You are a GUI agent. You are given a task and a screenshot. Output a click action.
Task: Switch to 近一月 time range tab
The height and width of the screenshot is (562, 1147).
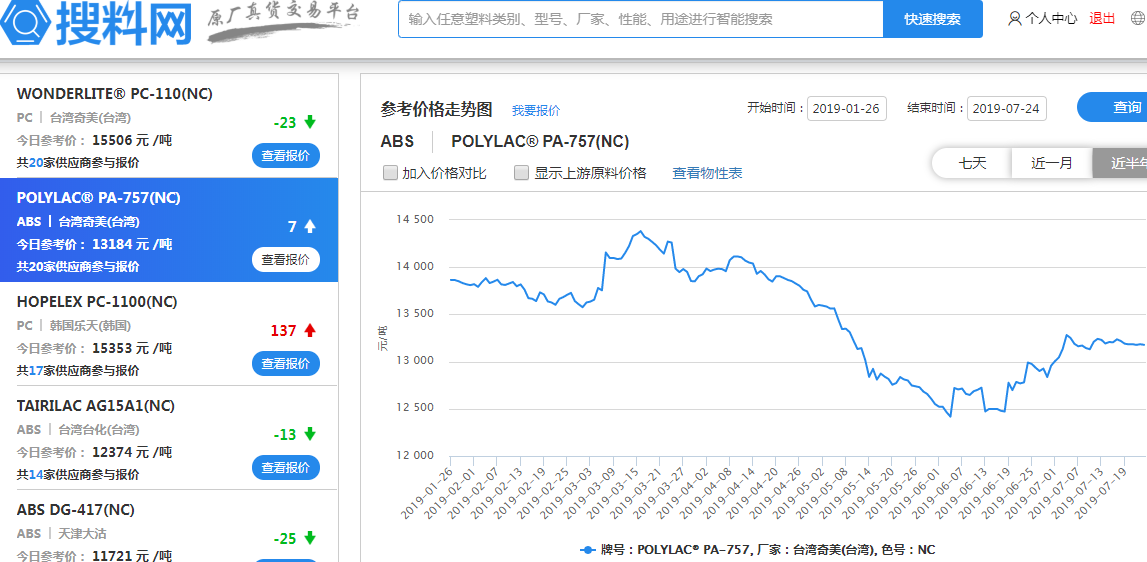coord(1051,163)
